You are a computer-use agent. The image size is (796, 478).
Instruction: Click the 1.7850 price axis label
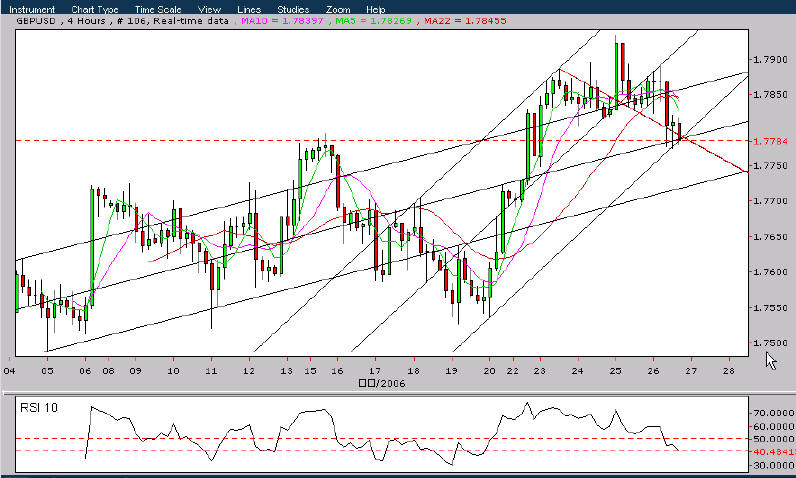pos(770,95)
